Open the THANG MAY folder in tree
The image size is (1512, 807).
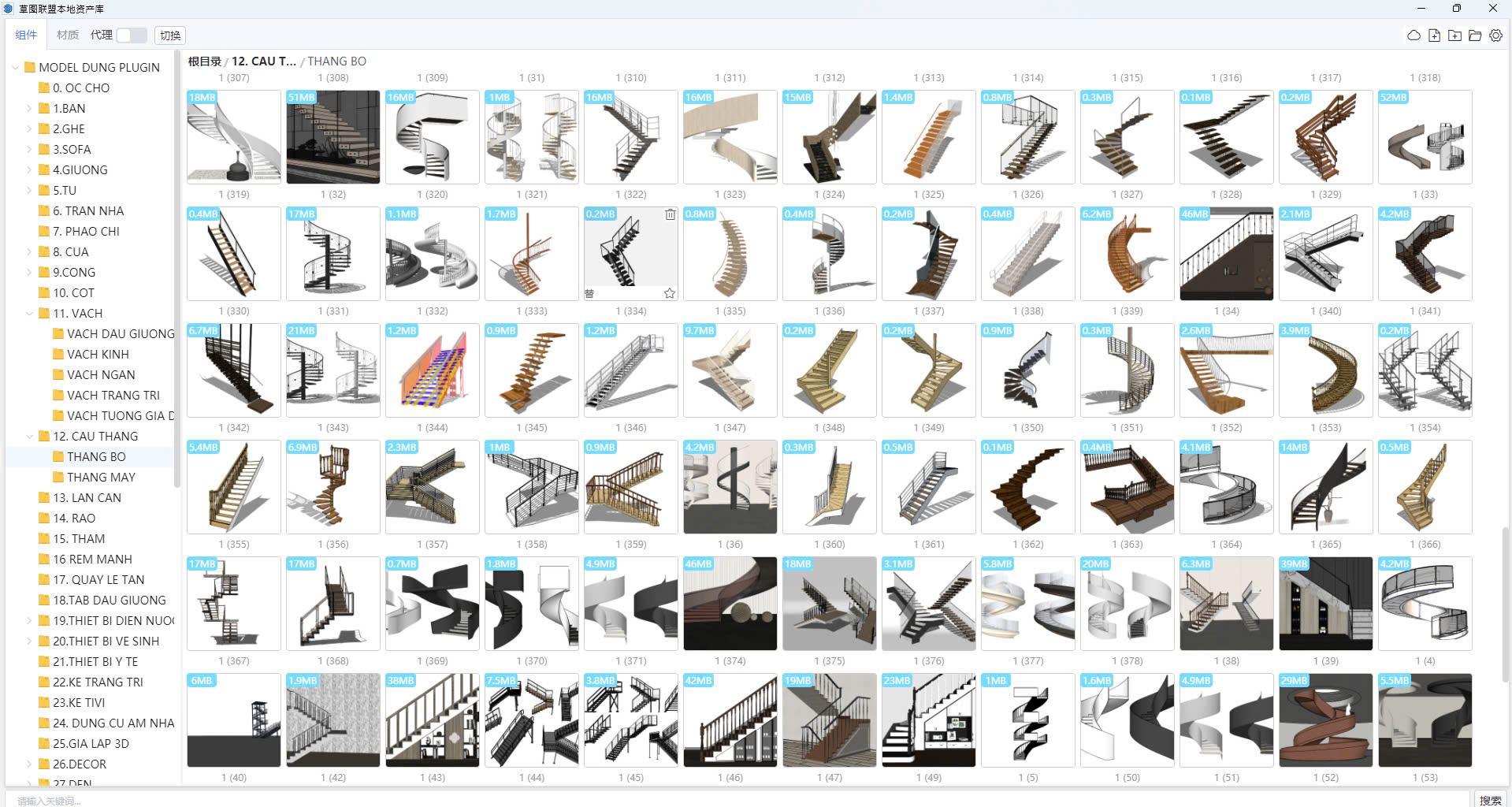101,478
